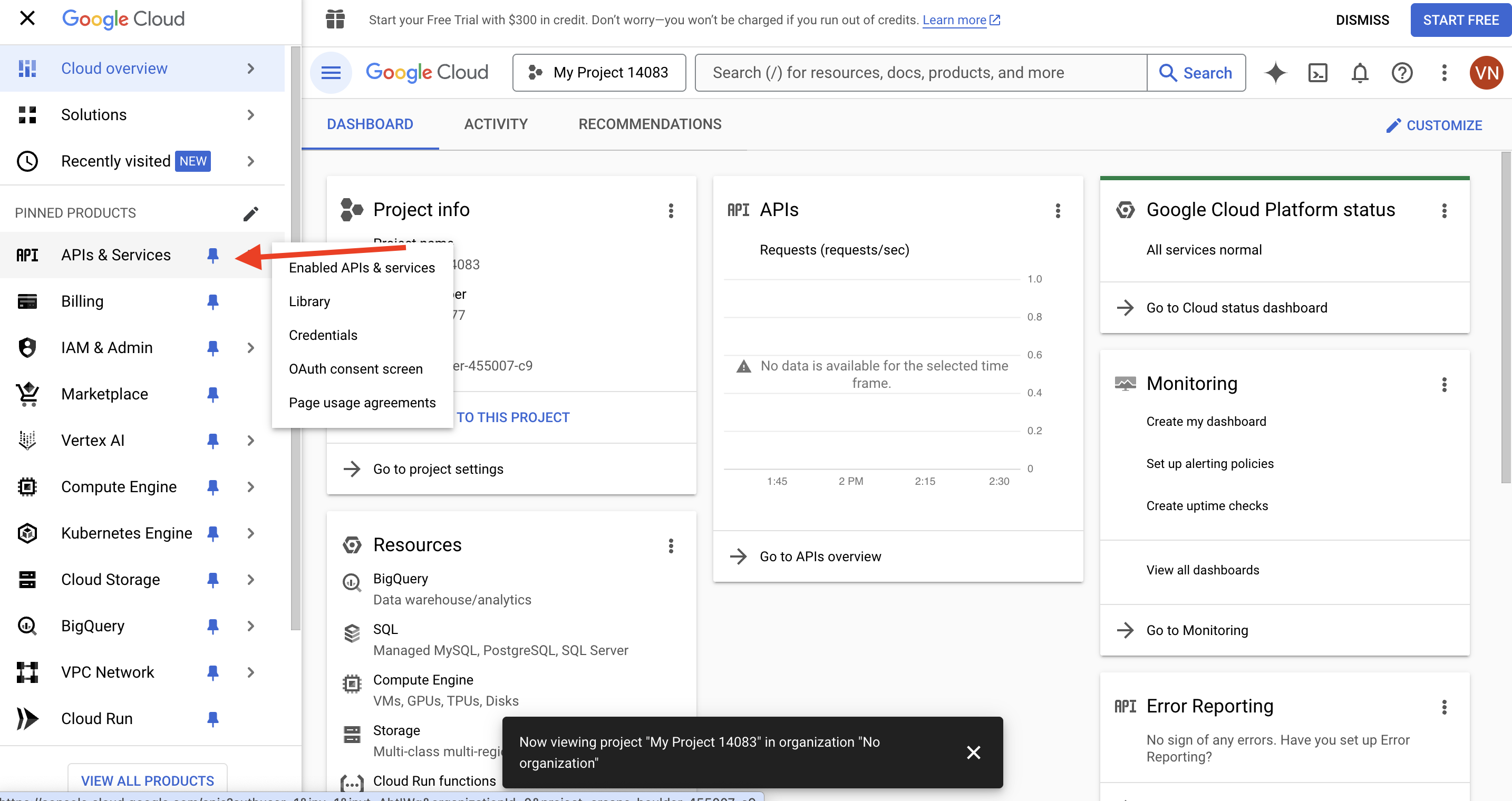Image resolution: width=1512 pixels, height=801 pixels.
Task: Unpin Billing from pinned products
Action: click(x=213, y=301)
